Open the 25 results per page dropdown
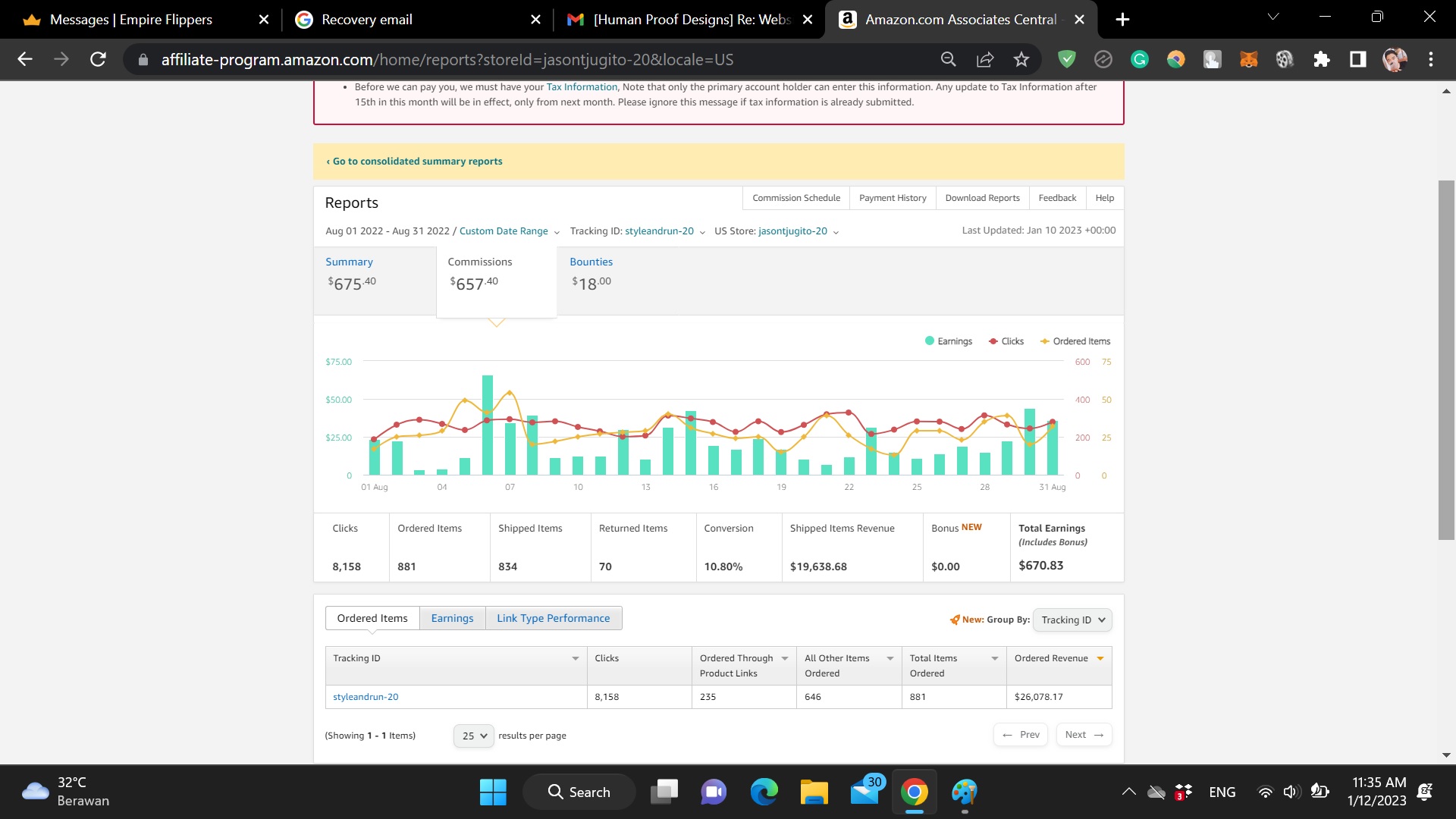Viewport: 1456px width, 819px height. point(474,736)
